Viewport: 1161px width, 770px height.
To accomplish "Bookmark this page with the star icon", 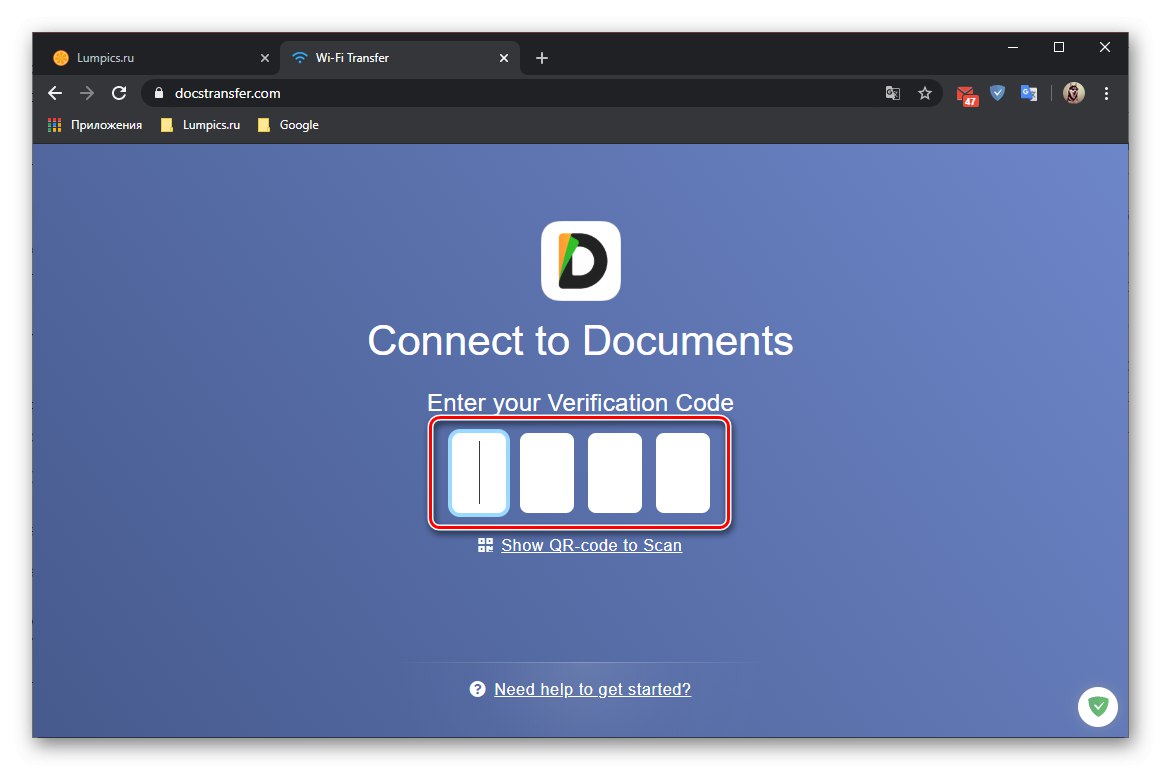I will [x=925, y=93].
